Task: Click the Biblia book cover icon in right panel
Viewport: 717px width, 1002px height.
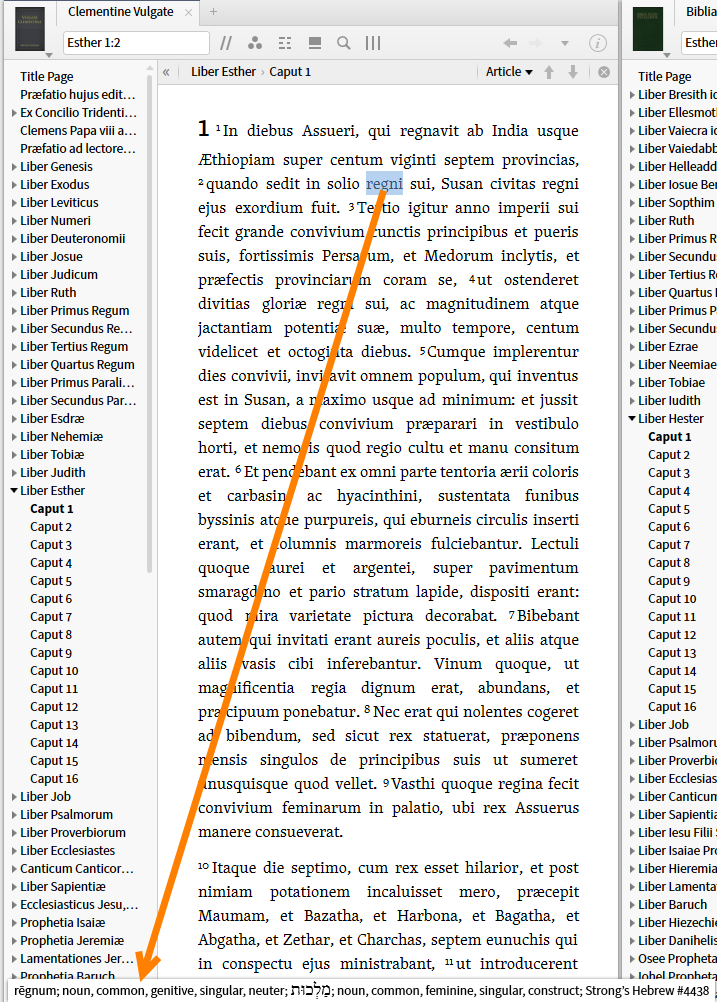Action: tap(648, 29)
